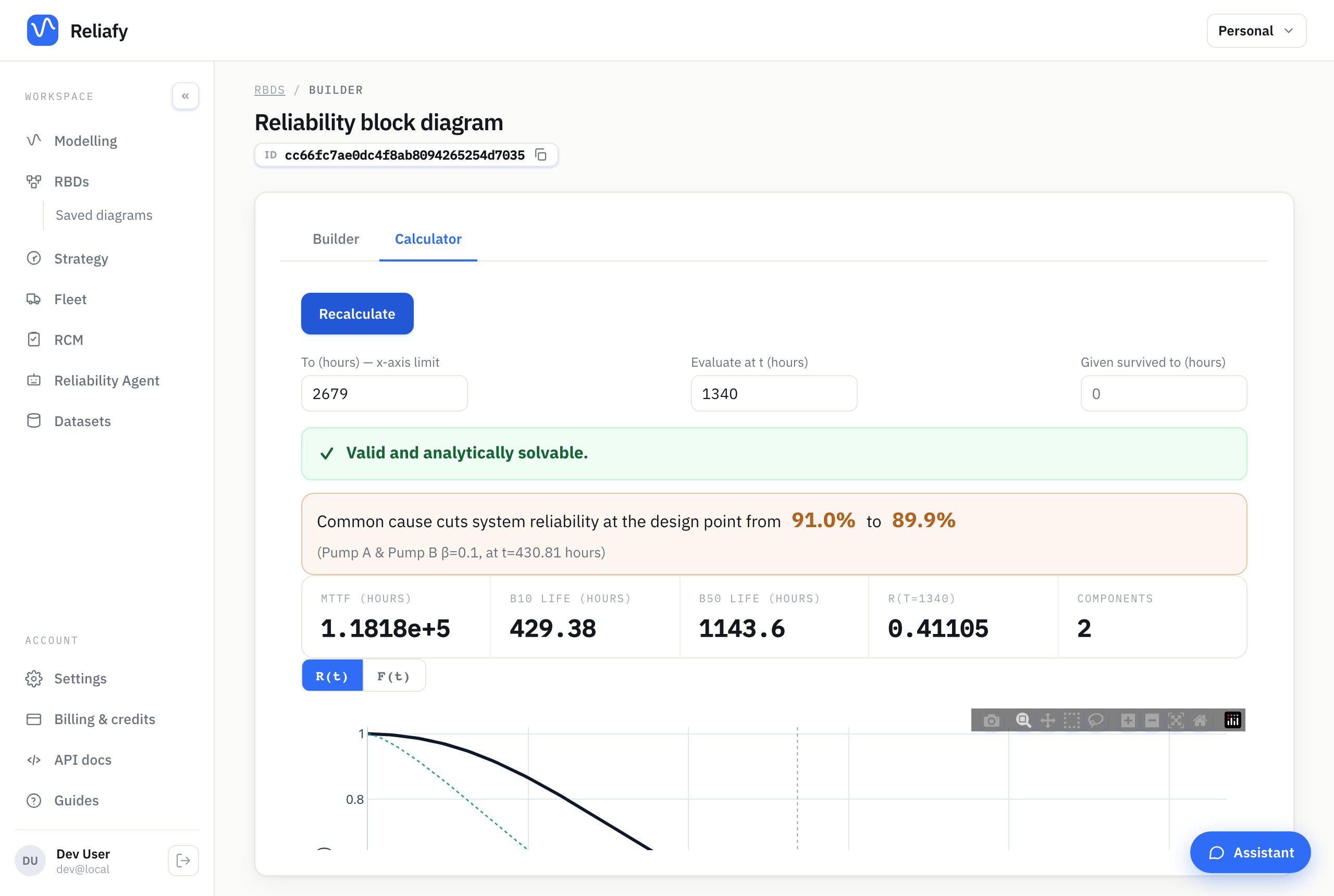Select the R(t) plot toggle

pyautogui.click(x=332, y=676)
